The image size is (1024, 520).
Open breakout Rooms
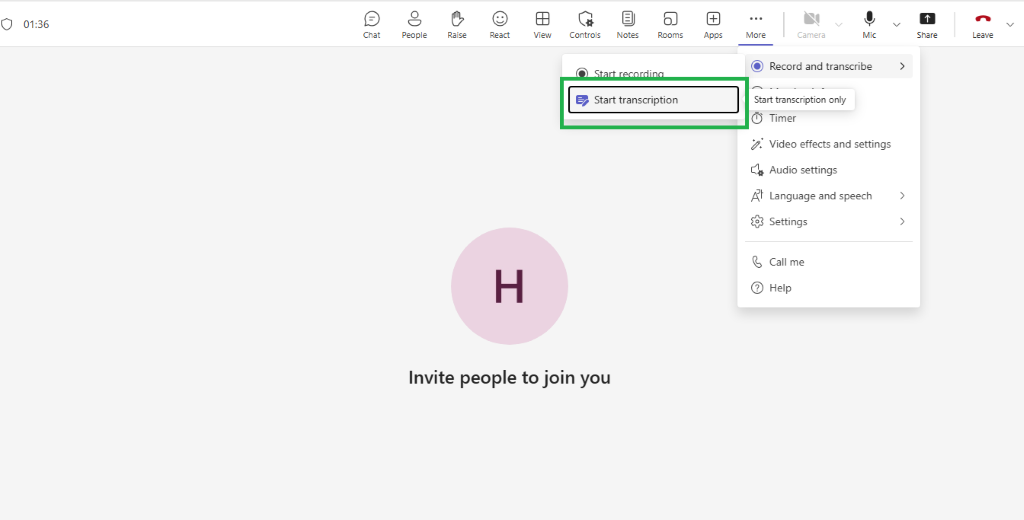(670, 25)
